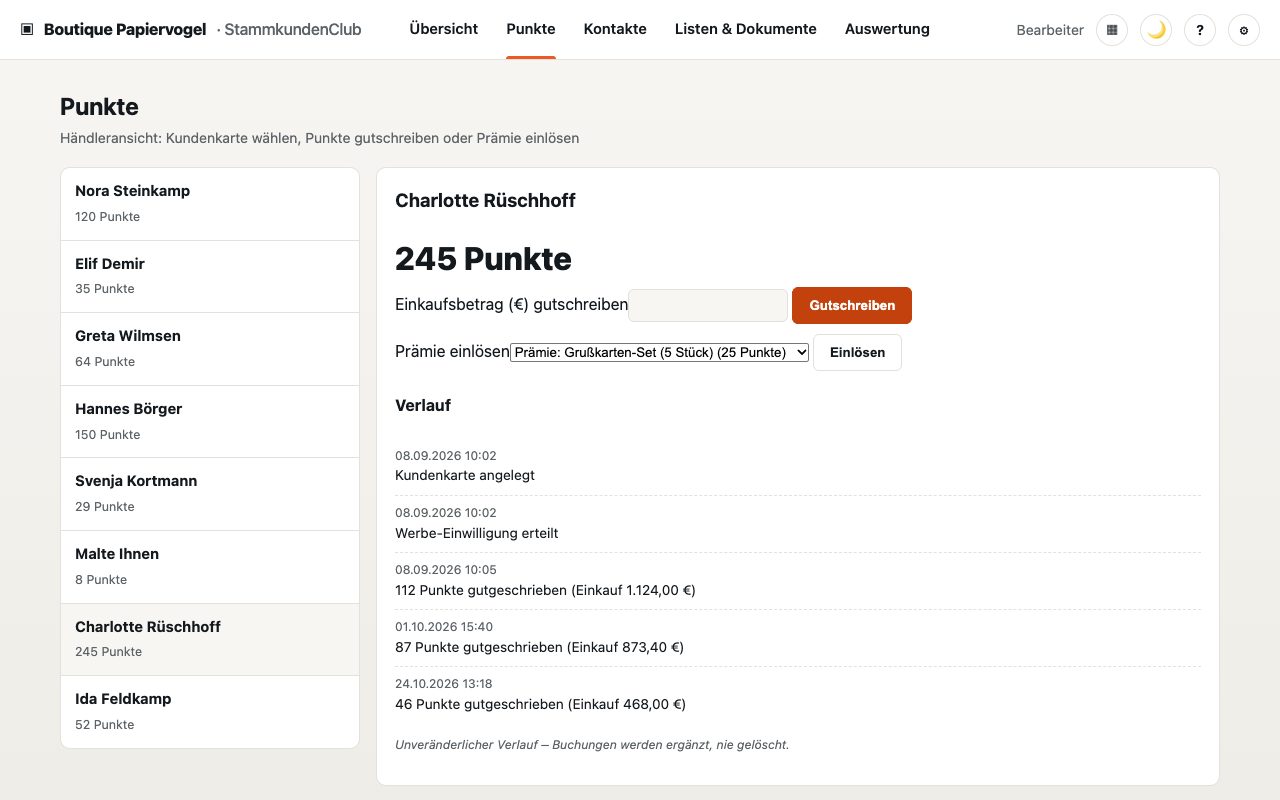Click the Boutique Papiervogel logo icon
The width and height of the screenshot is (1280, 800).
click(x=27, y=30)
